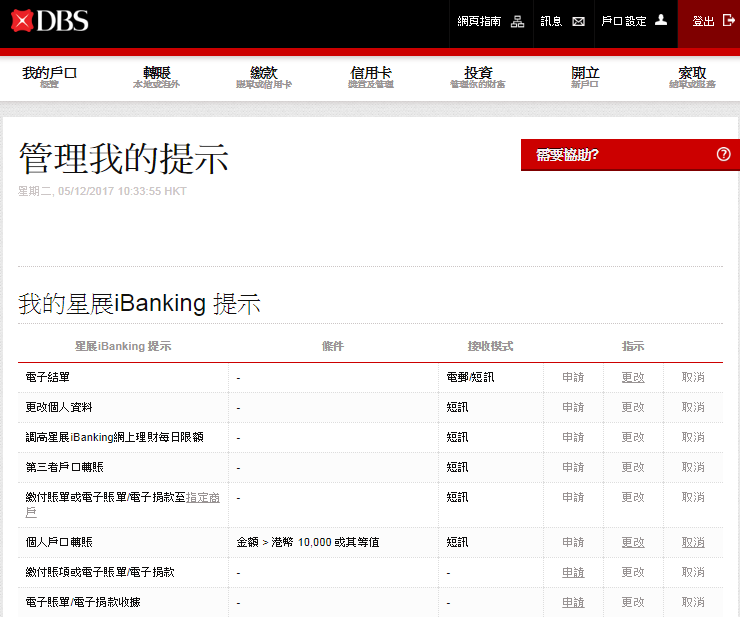Click 申請 for 電子賬單/電子捐款收據 row
The image size is (740, 617).
573,602
